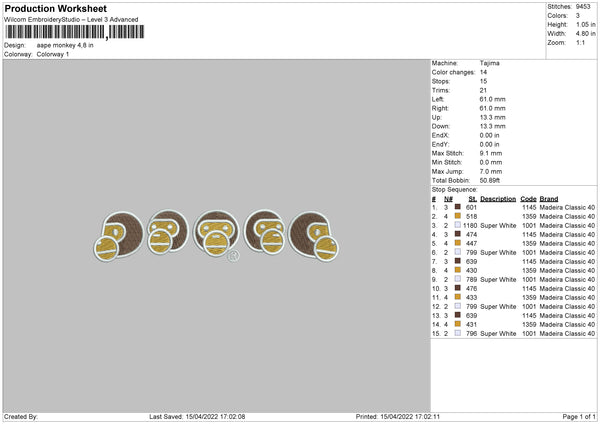Click the Trims value '21'
The image size is (600, 424).
point(483,90)
